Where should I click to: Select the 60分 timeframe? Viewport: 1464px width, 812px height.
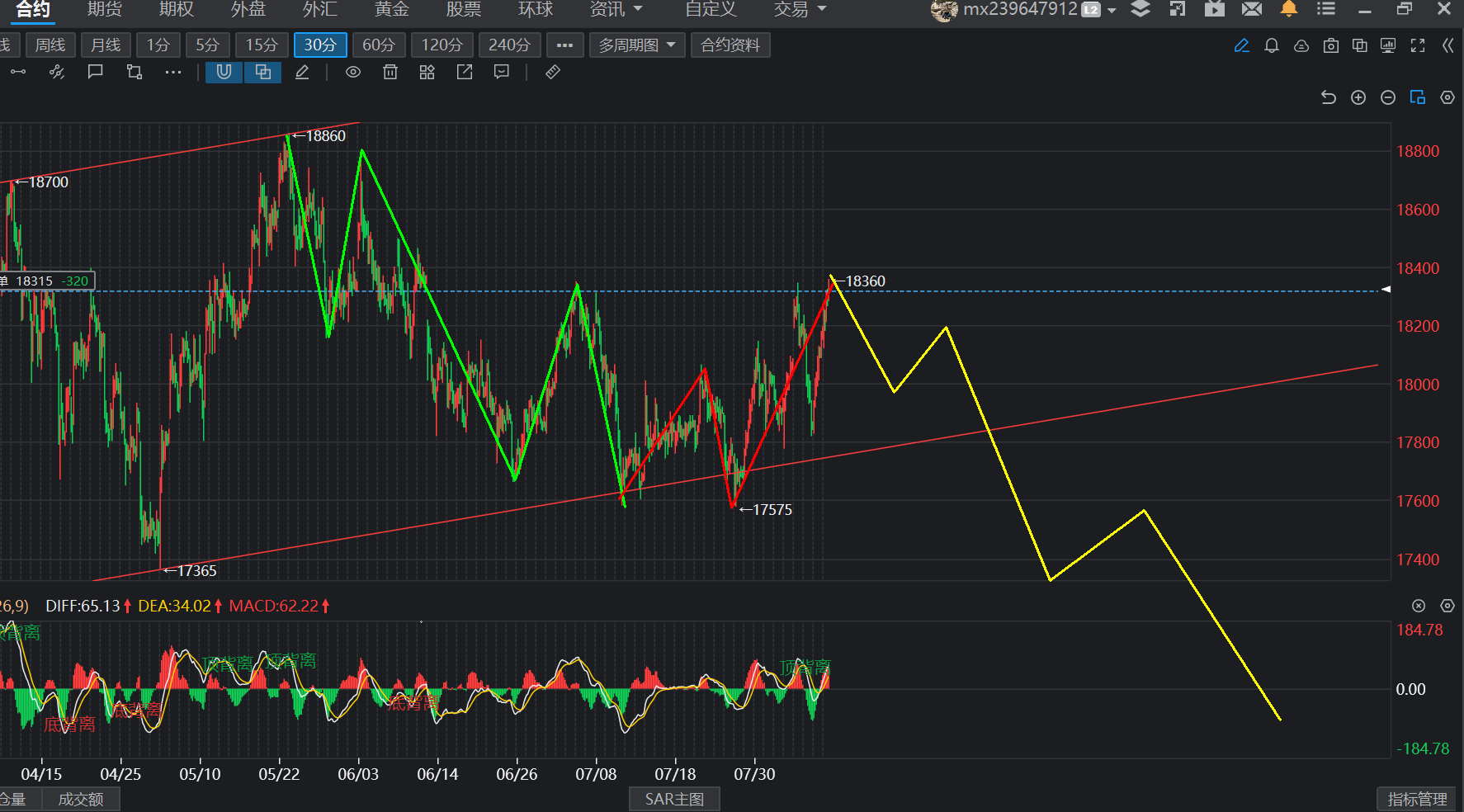click(x=379, y=45)
